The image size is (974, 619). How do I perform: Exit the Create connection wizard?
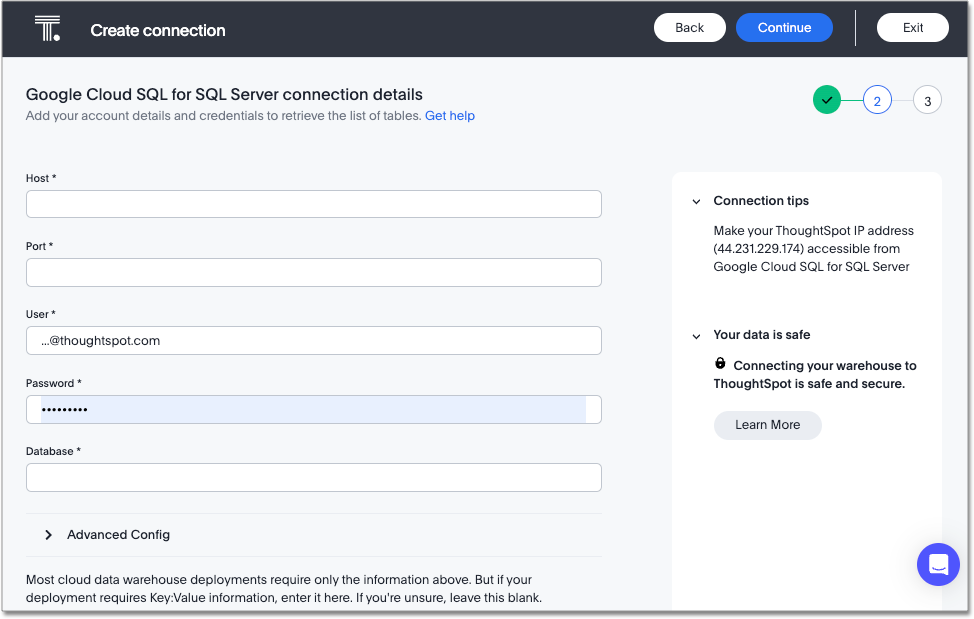pos(912,28)
